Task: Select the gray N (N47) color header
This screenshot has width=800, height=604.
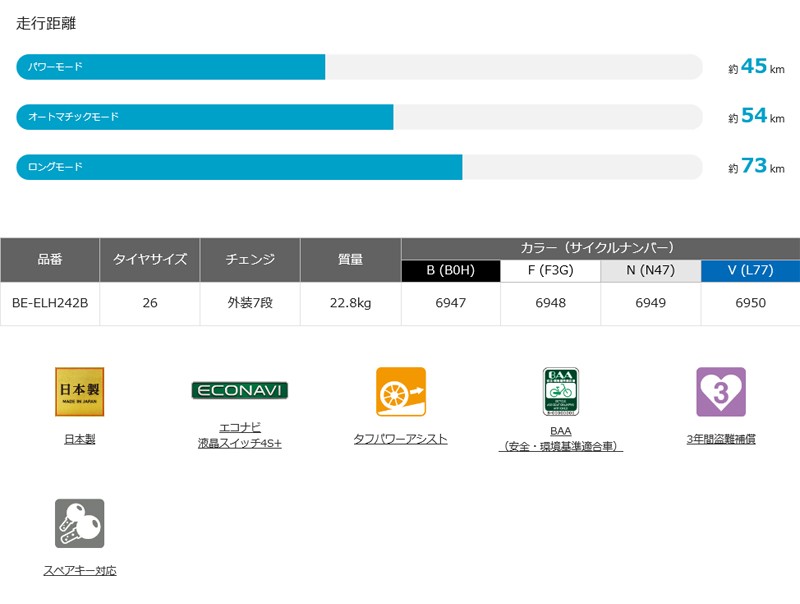Action: pyautogui.click(x=650, y=271)
